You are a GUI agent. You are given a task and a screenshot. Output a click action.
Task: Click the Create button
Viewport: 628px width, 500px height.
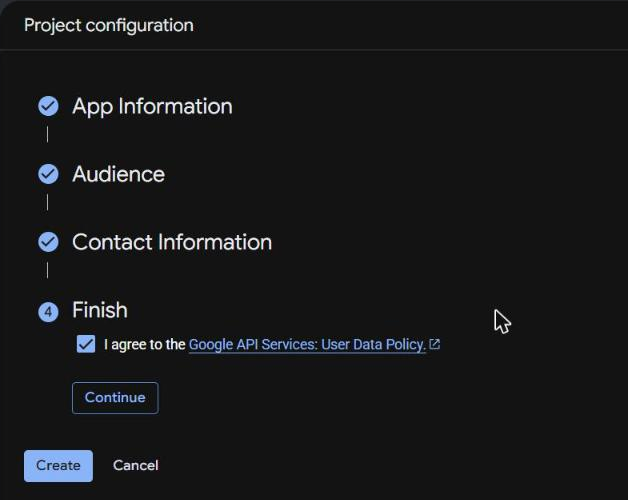coord(58,466)
